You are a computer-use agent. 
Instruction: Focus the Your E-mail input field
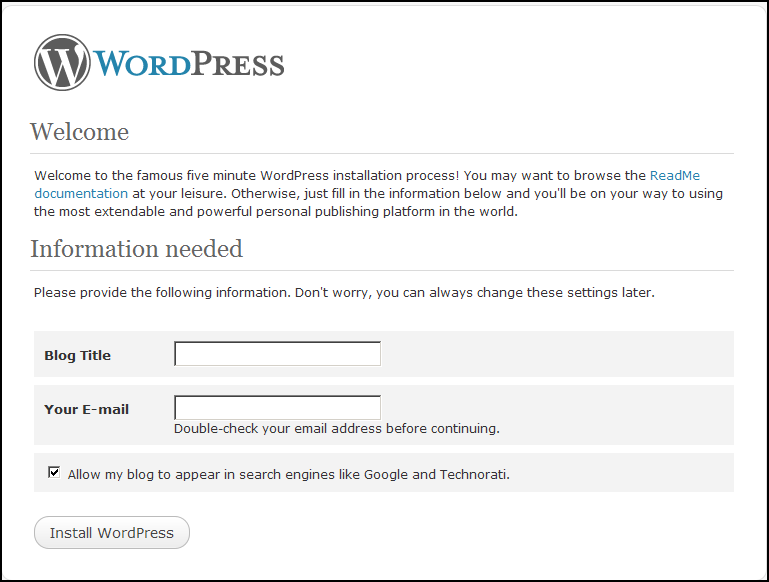coord(278,407)
